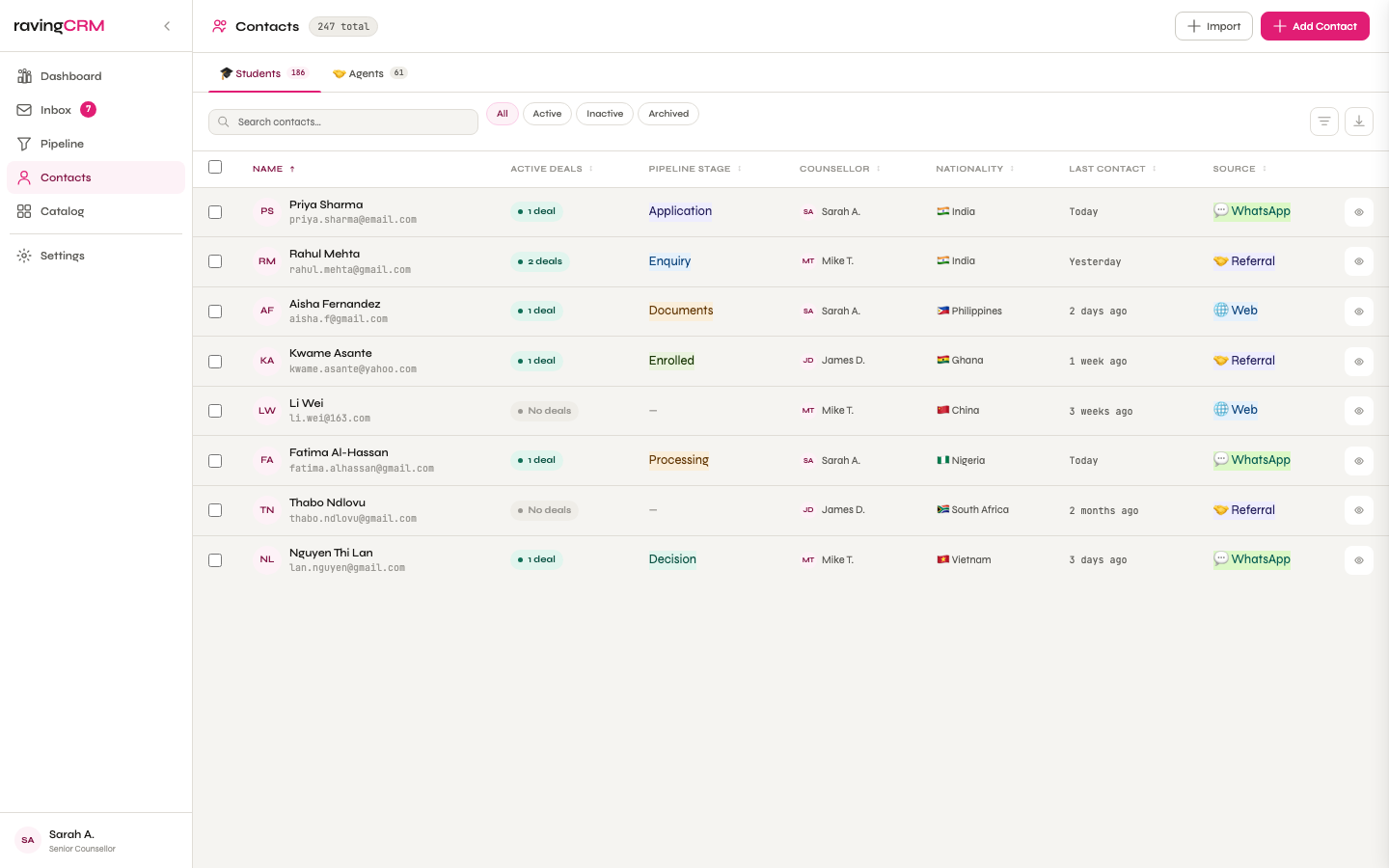This screenshot has width=1389, height=868.
Task: Open the Inbox showing 7 unread
Action: tap(55, 109)
